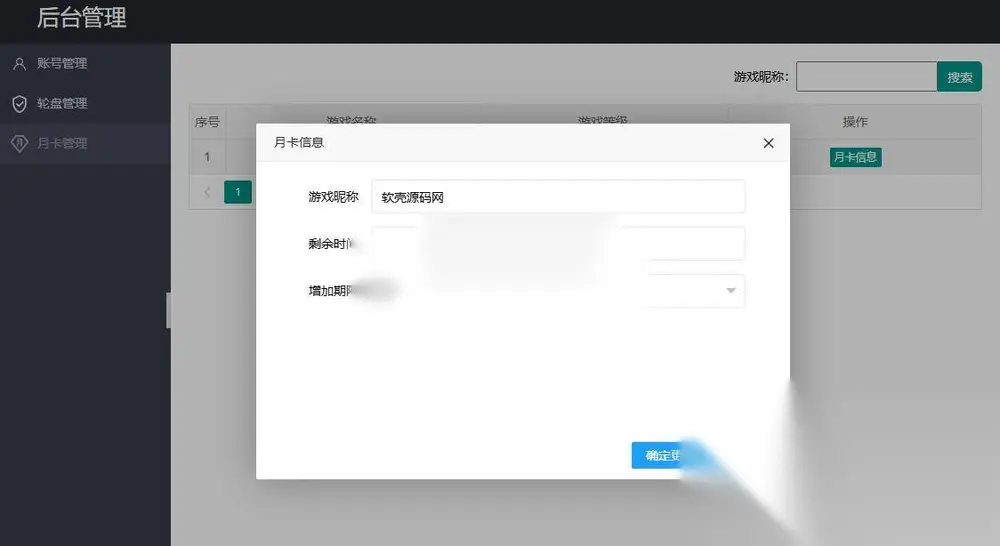Select page 1 in pagination
This screenshot has height=546, width=1000.
coord(238,192)
